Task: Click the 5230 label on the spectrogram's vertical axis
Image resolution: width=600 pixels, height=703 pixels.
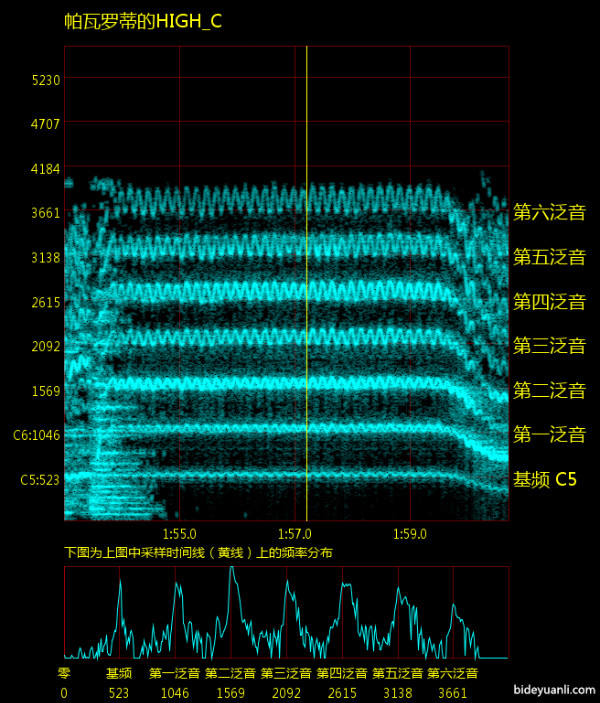Action: point(46,80)
